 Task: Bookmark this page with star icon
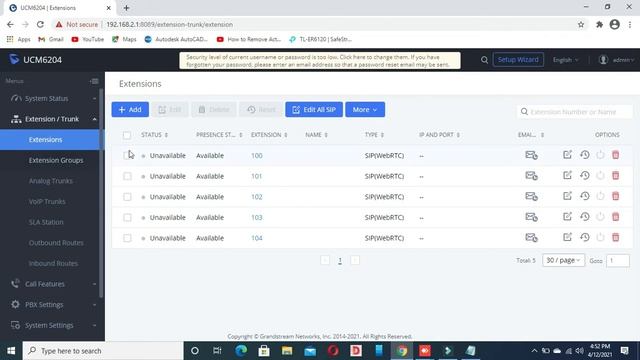point(581,24)
